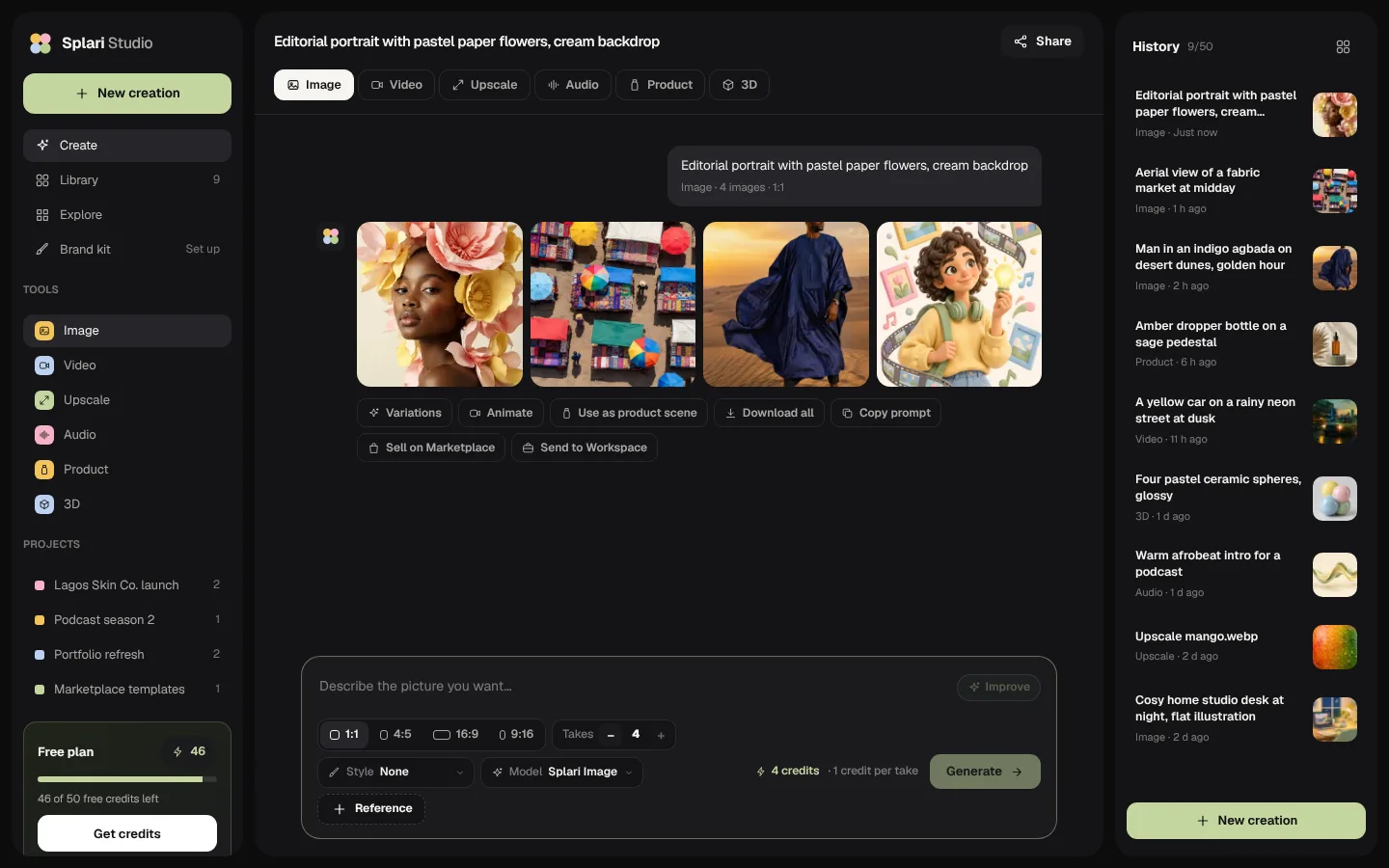Open the Model Splari Image dropdown

562,772
